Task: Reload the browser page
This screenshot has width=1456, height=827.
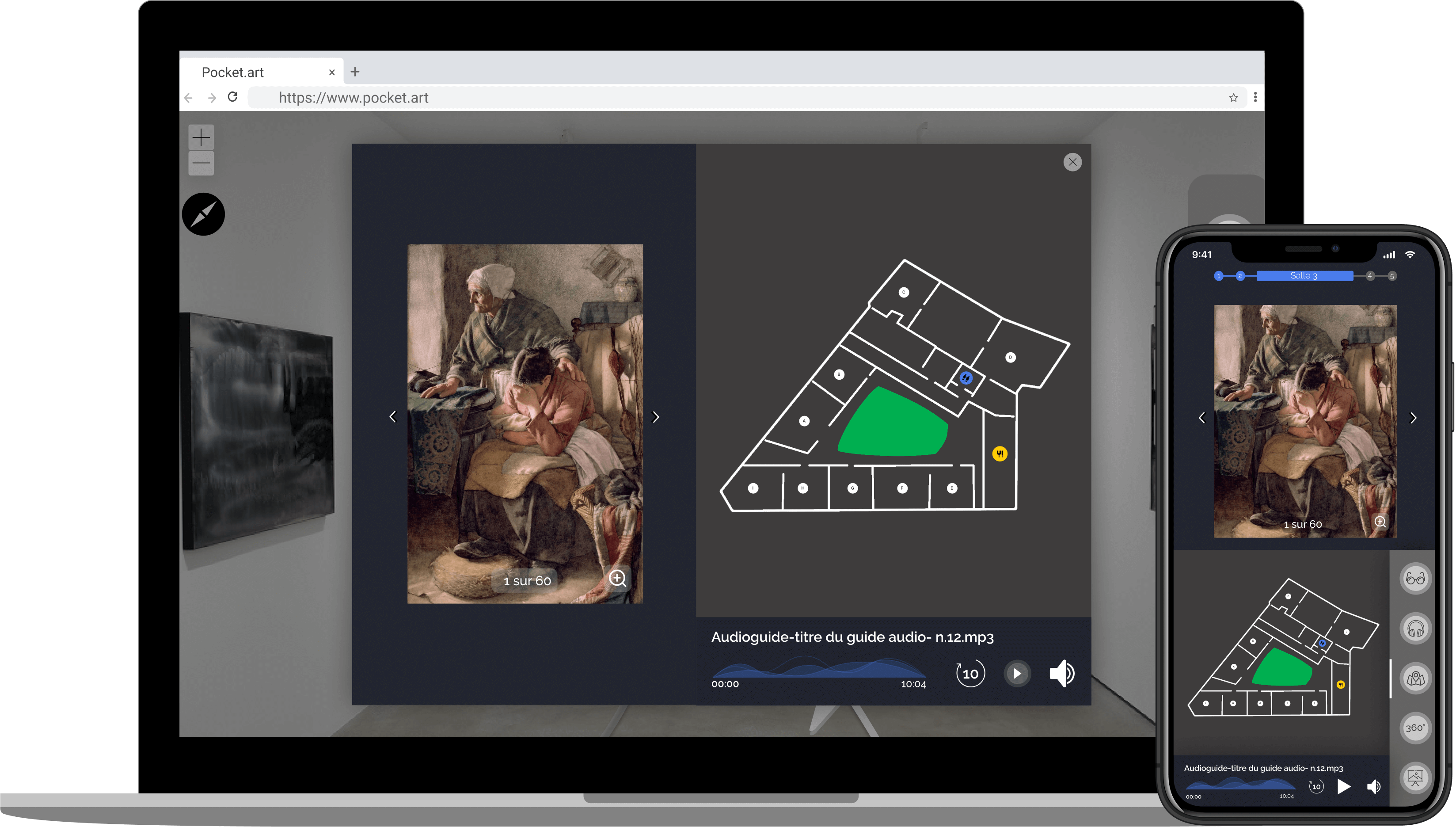Action: click(232, 97)
